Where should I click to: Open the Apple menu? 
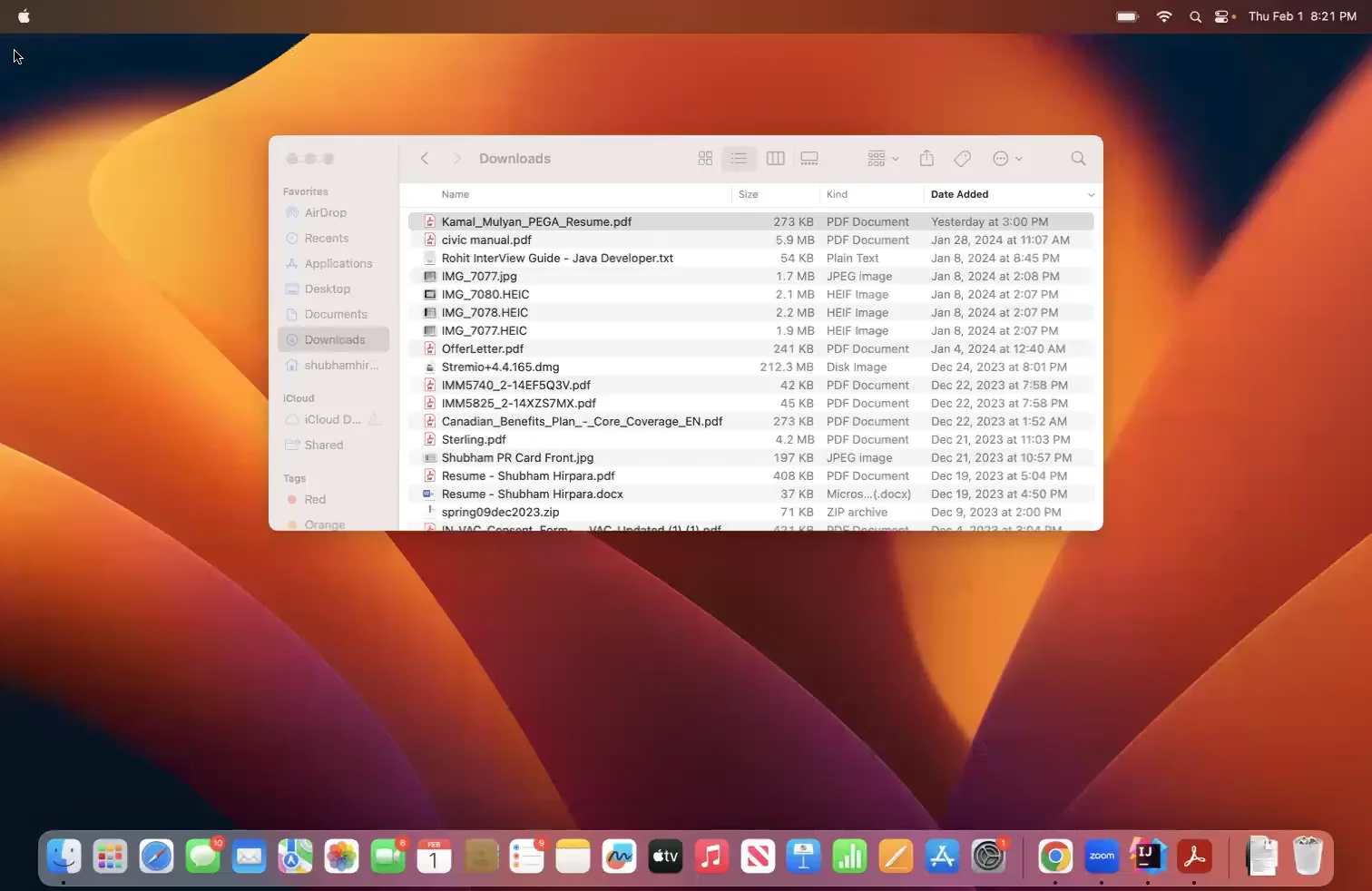[24, 16]
